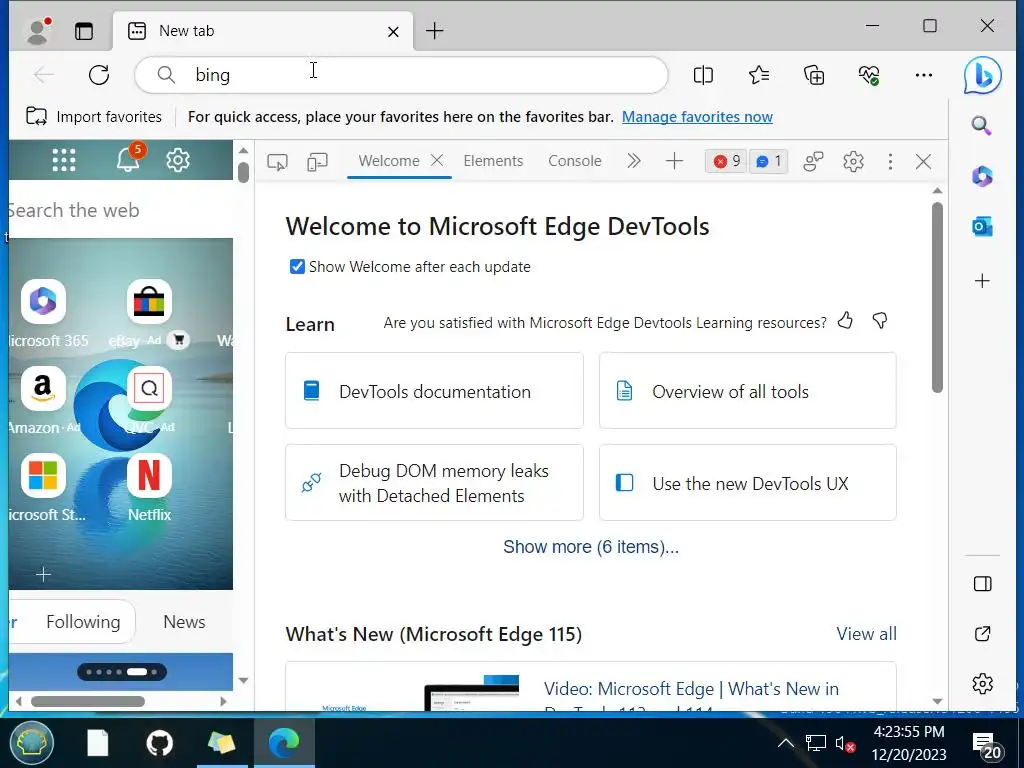Open link in new window sidebar icon

coord(982,634)
